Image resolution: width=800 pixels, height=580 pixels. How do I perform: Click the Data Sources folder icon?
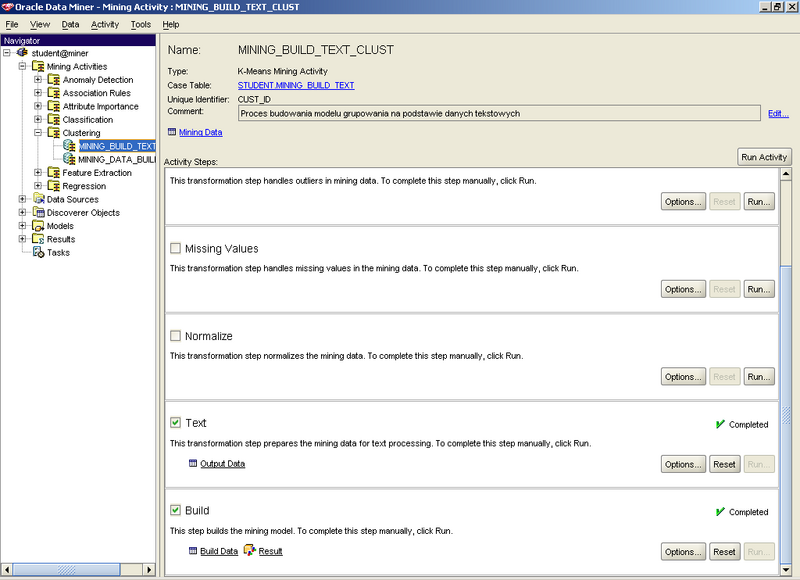38,199
